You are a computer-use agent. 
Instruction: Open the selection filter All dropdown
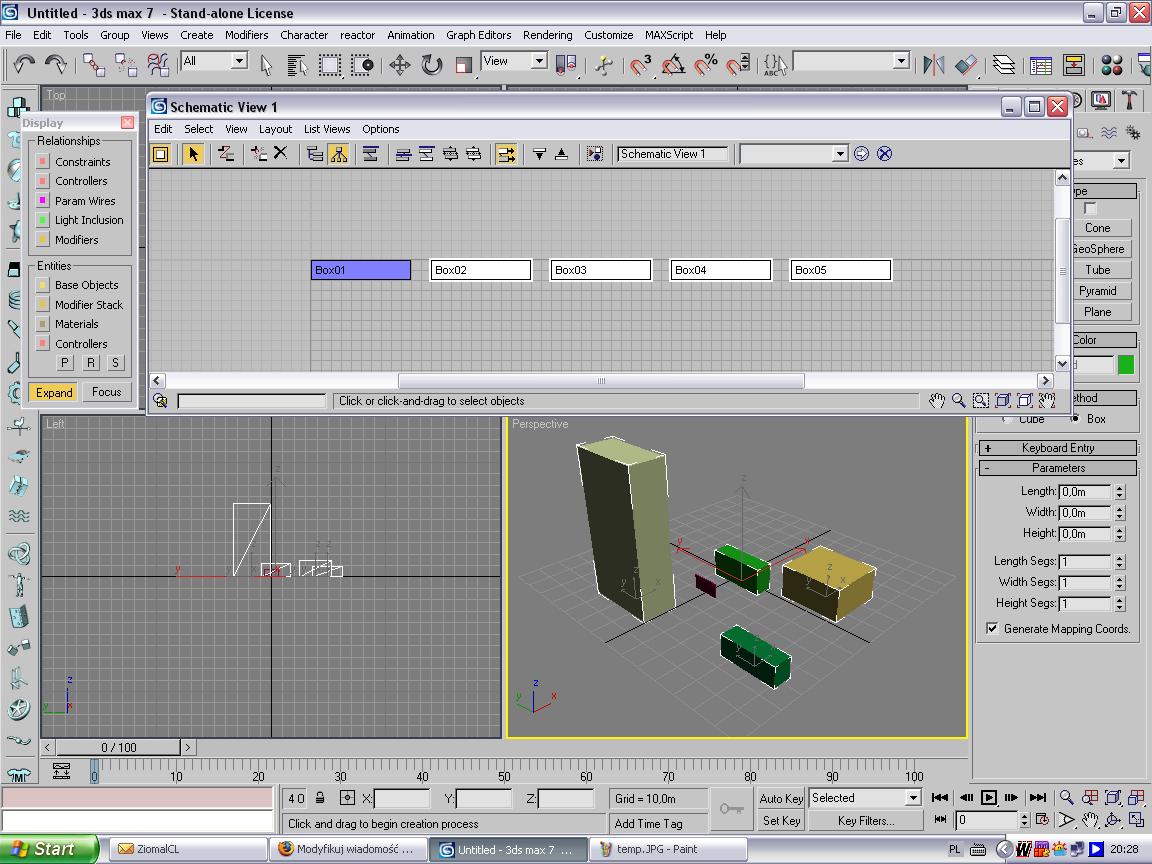240,61
